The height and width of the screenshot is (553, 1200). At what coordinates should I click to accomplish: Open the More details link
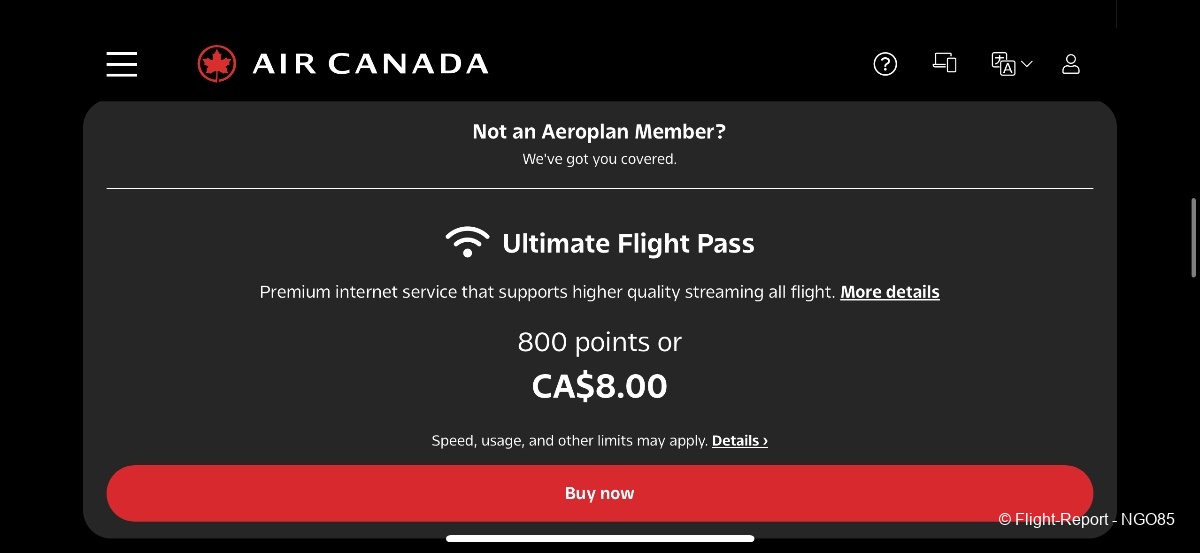pyautogui.click(x=890, y=292)
